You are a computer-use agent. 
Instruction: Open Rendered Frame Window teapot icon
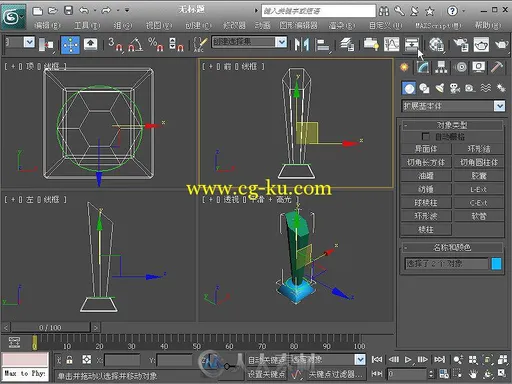[x=481, y=45]
